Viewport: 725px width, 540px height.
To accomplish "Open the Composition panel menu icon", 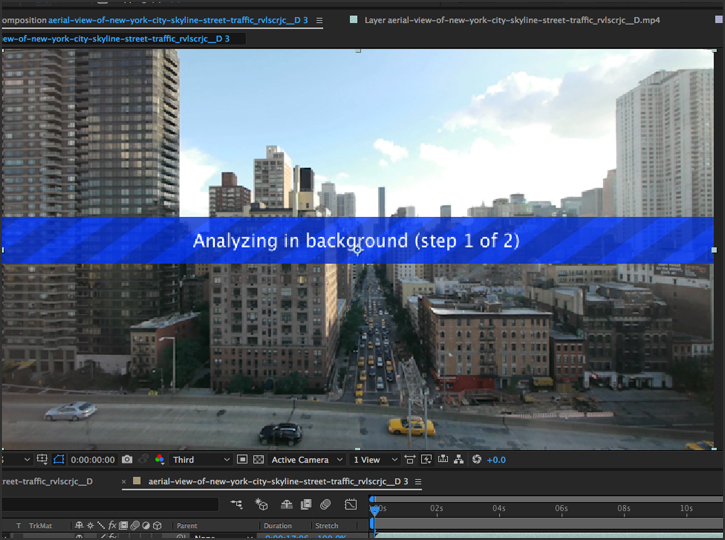I will (319, 20).
